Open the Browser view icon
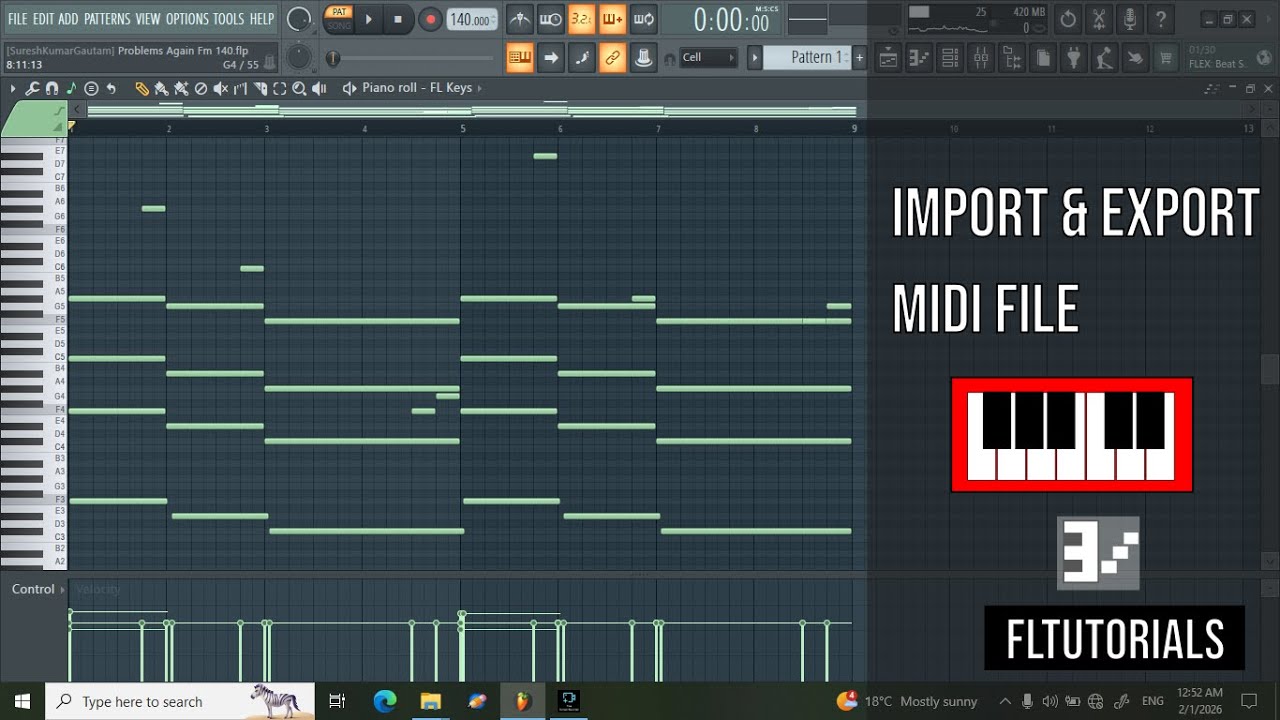Viewport: 1280px width, 720px height. pos(1012,58)
